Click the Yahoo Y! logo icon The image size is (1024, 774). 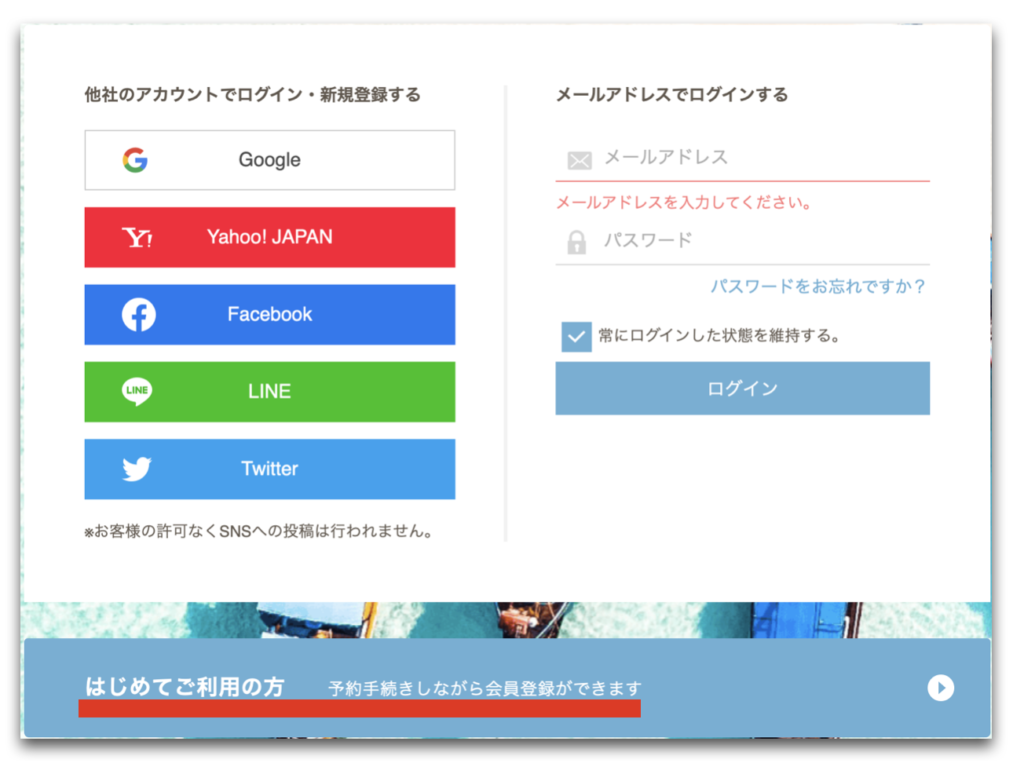(x=137, y=237)
